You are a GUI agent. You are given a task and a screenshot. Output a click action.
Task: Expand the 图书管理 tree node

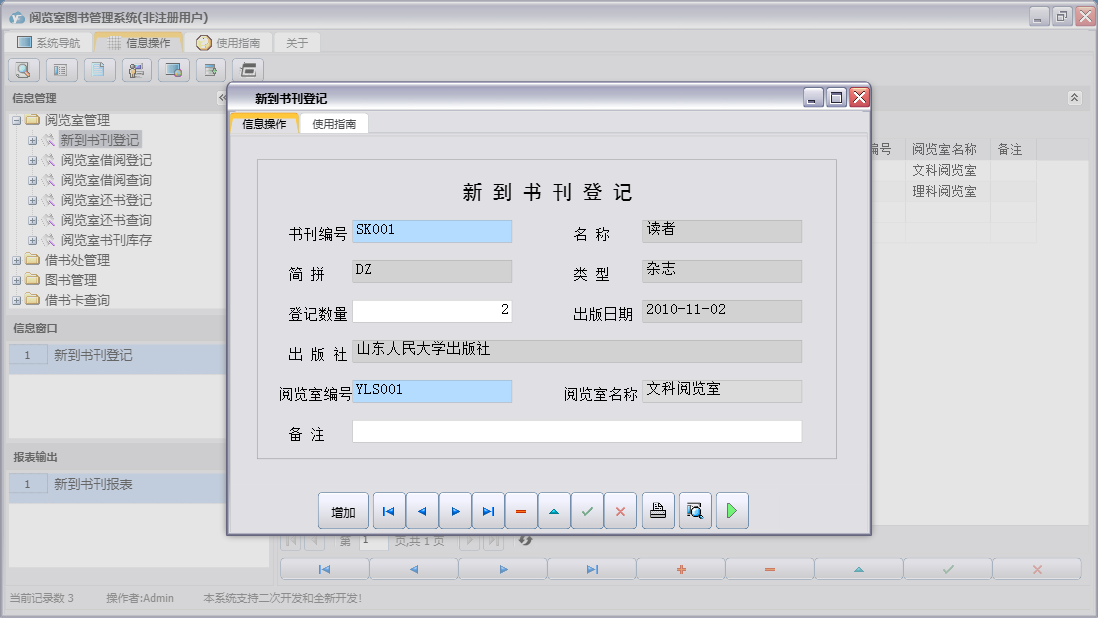tap(16, 280)
